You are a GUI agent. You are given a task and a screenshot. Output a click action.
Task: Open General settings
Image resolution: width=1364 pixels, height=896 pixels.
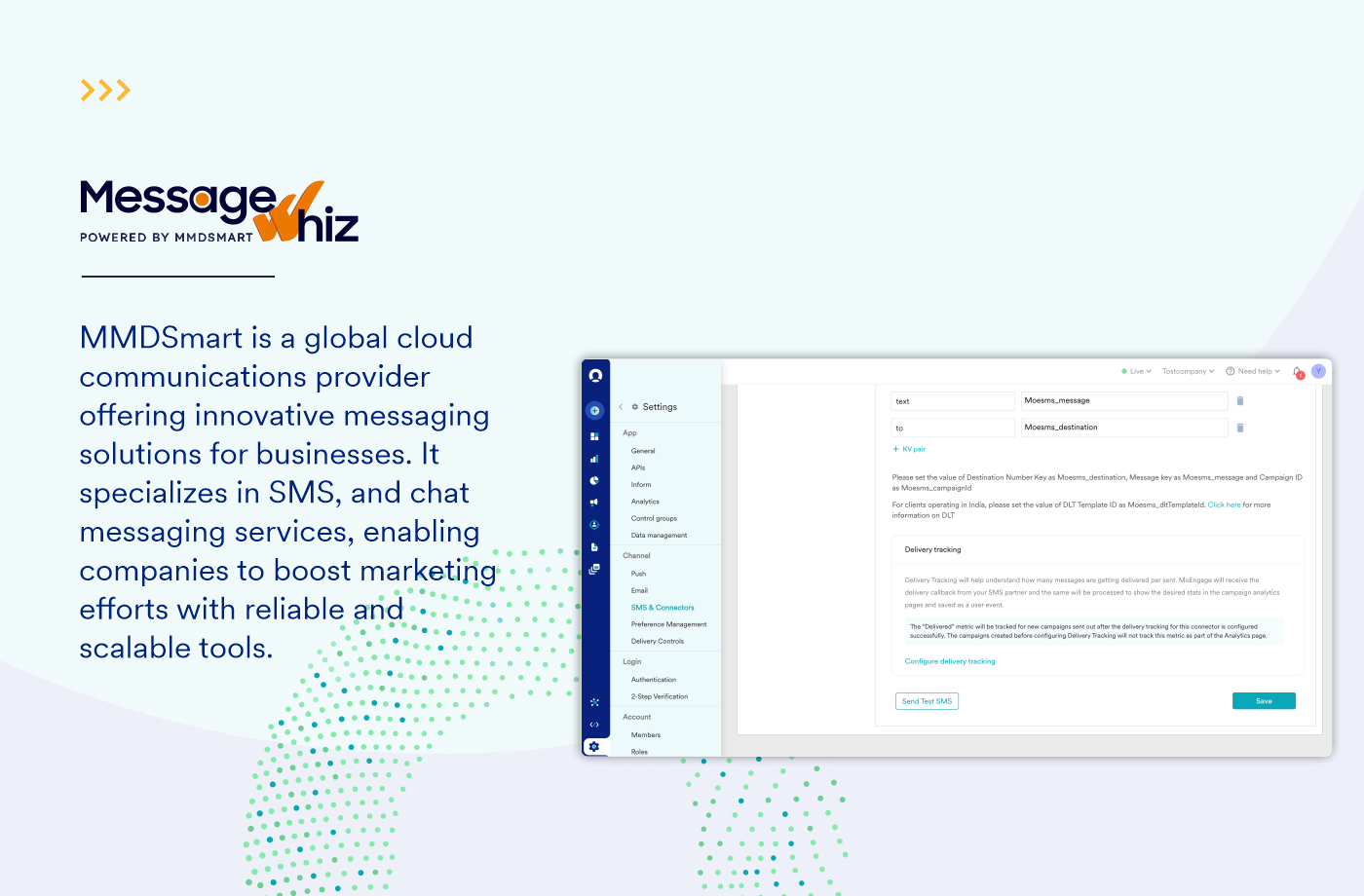pos(643,451)
